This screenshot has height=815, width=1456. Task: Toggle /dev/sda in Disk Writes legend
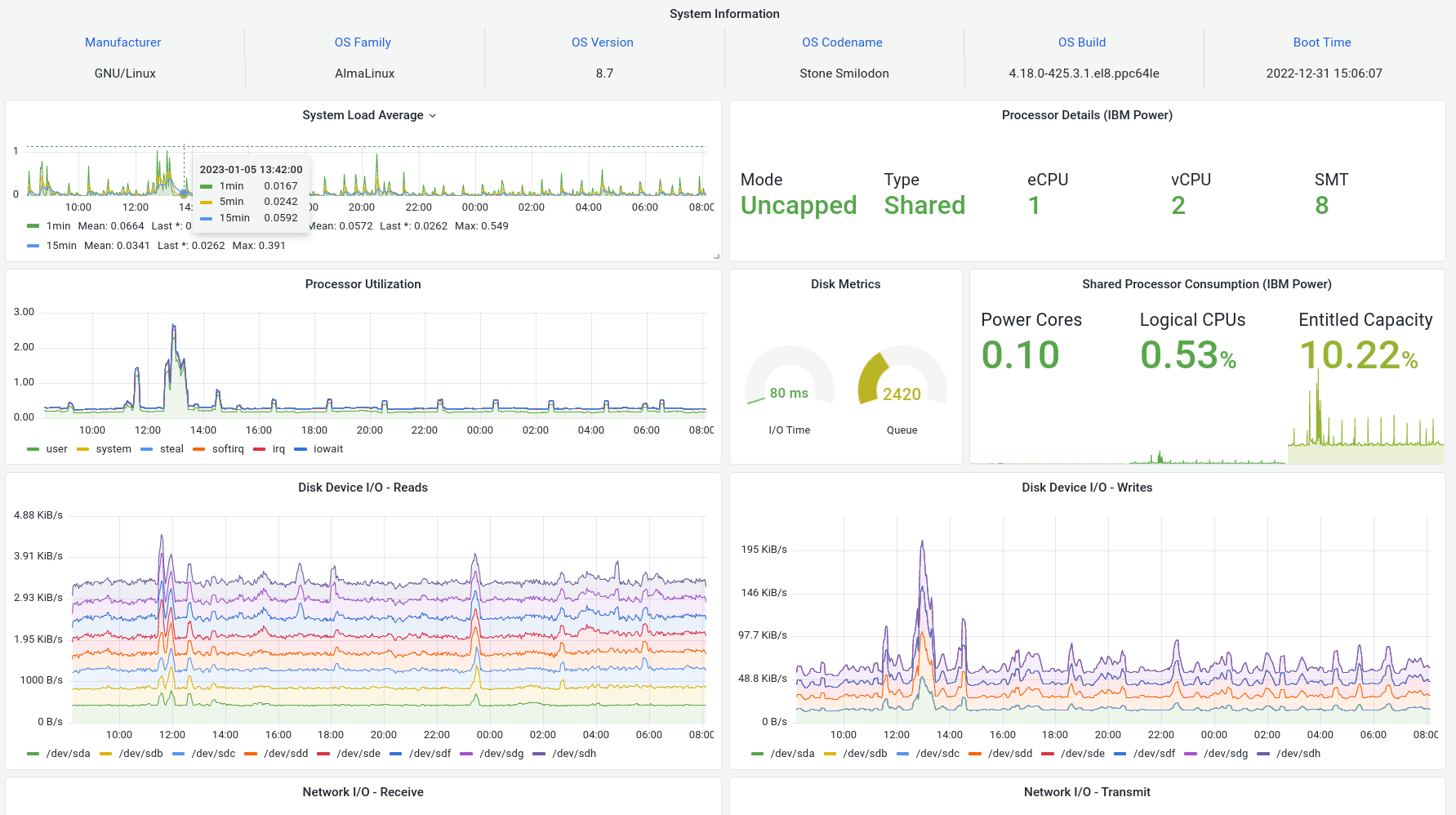pos(792,754)
